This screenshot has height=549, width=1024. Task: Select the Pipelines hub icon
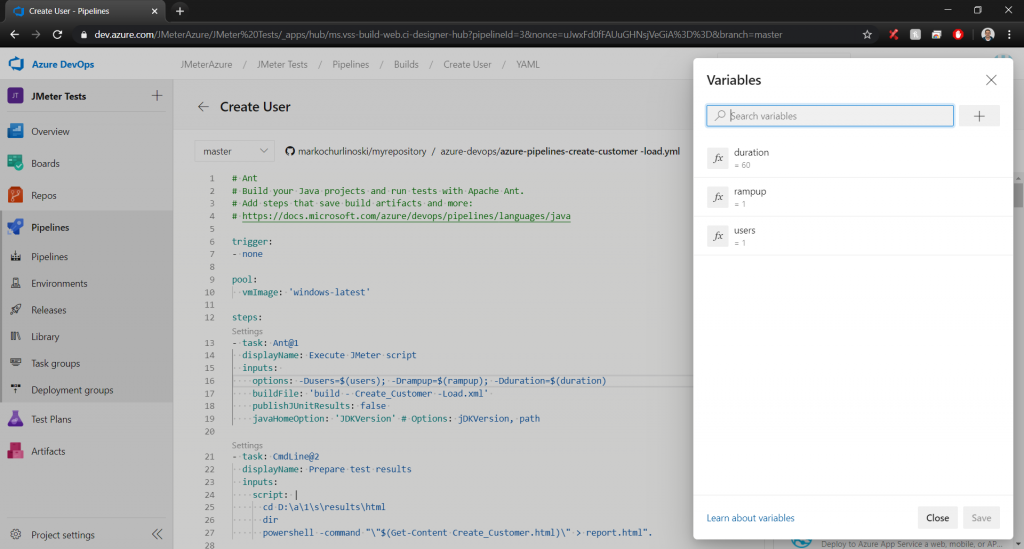tap(16, 227)
